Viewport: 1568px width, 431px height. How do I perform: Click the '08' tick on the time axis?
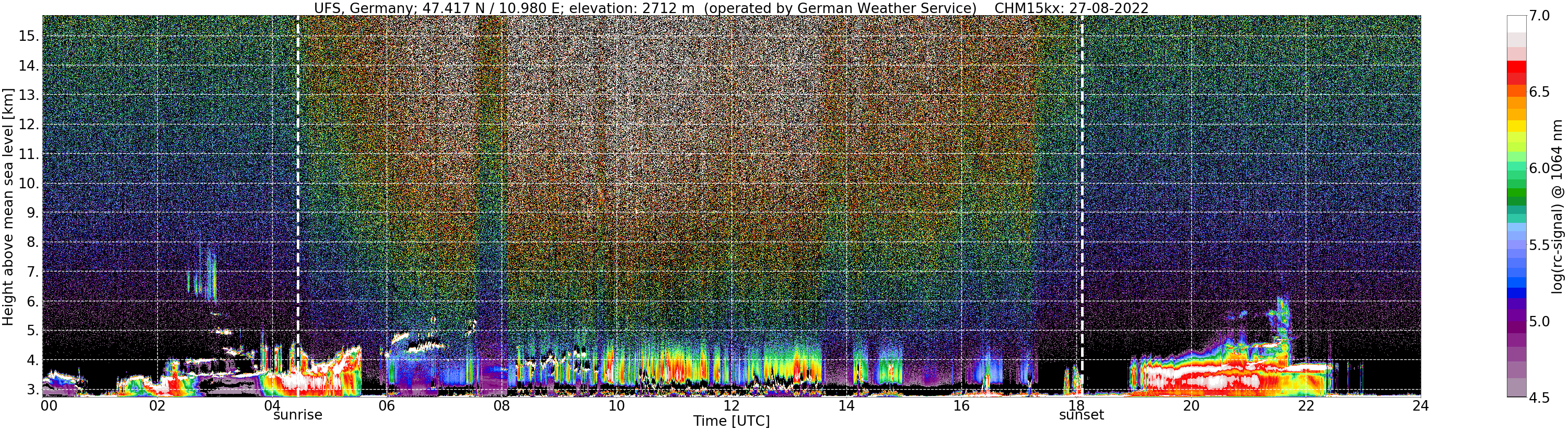(502, 405)
